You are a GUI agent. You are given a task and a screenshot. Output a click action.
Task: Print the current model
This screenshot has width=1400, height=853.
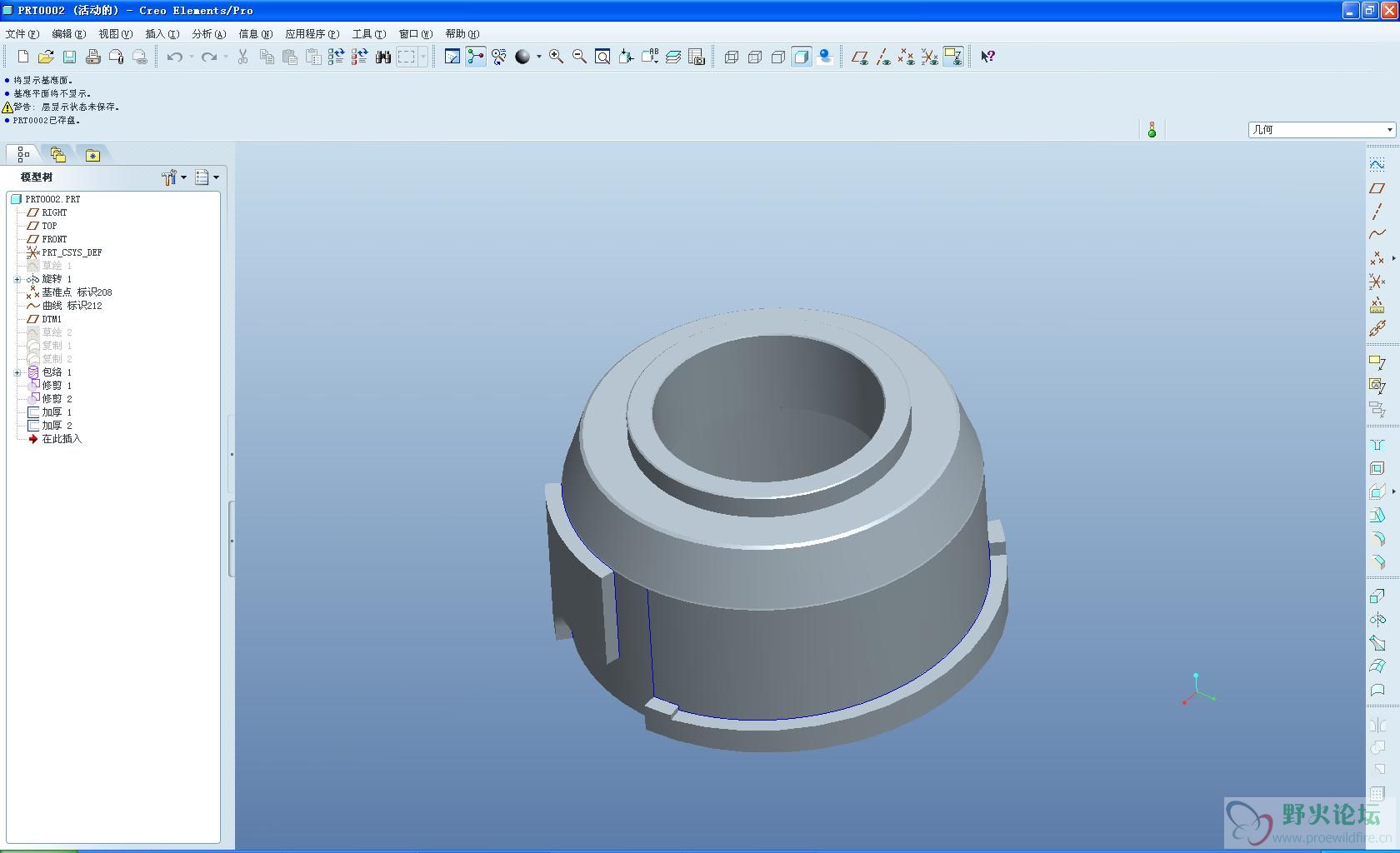93,57
